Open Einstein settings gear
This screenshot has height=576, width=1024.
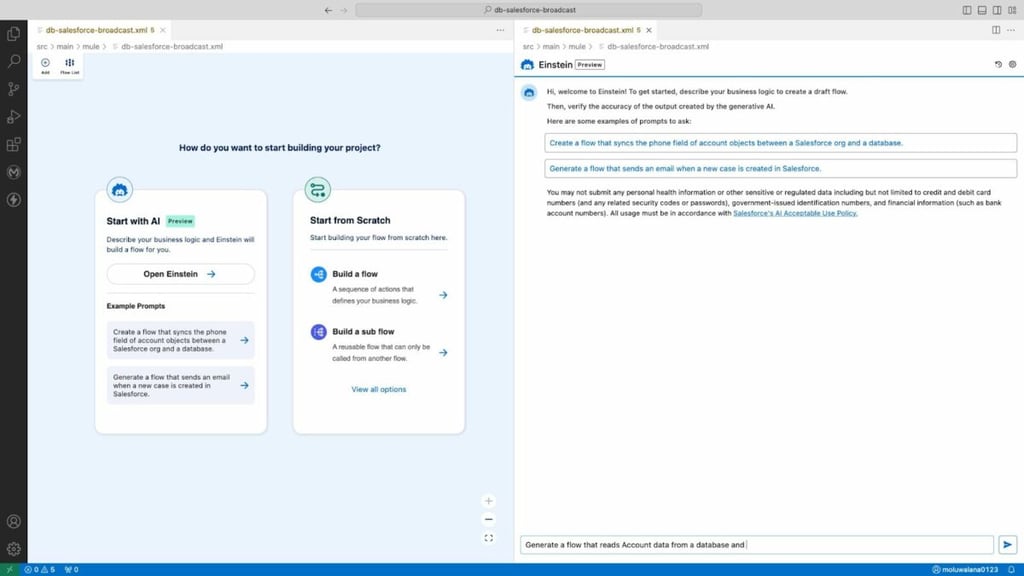click(x=1012, y=65)
